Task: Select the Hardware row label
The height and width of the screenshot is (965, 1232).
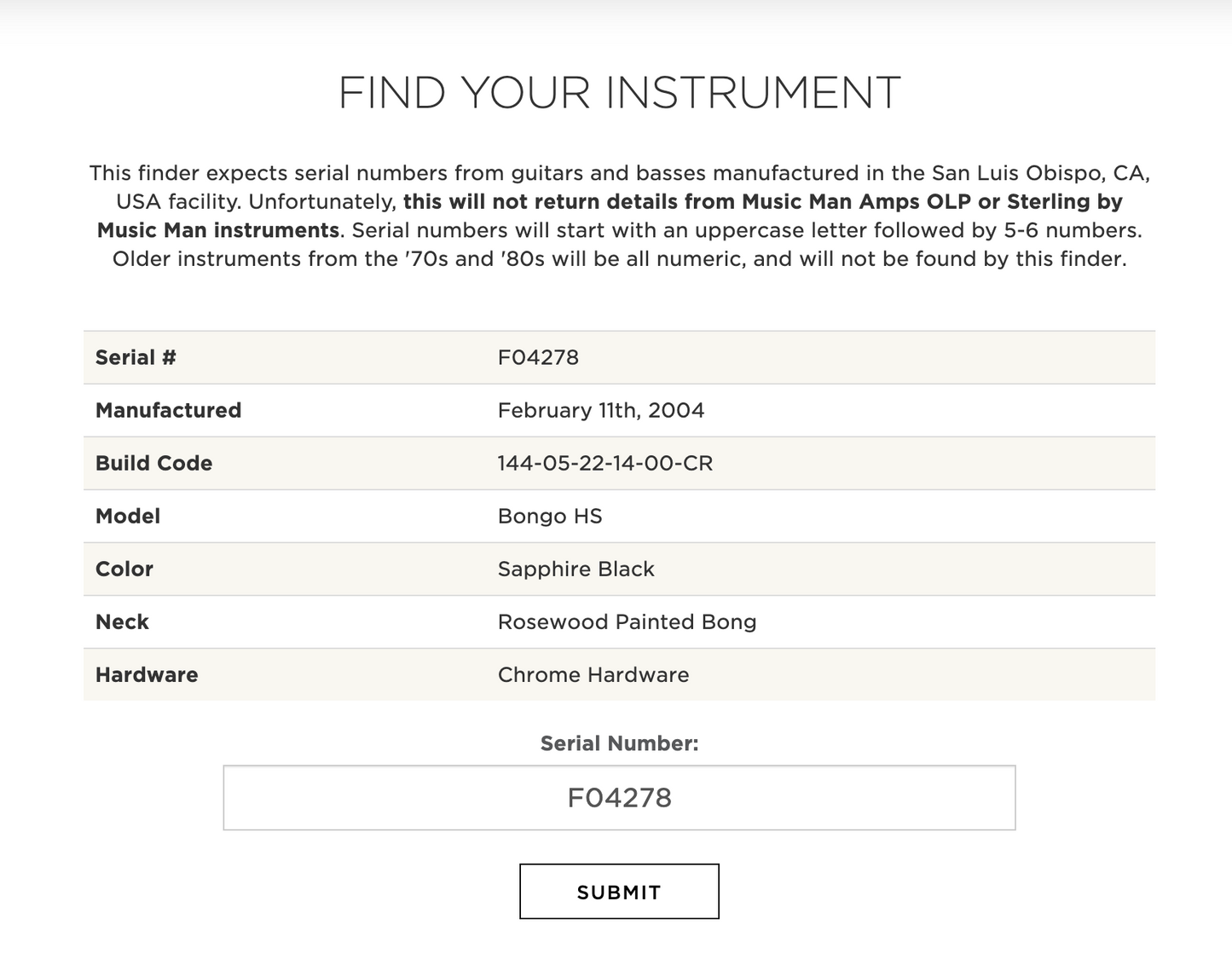Action: (x=147, y=675)
